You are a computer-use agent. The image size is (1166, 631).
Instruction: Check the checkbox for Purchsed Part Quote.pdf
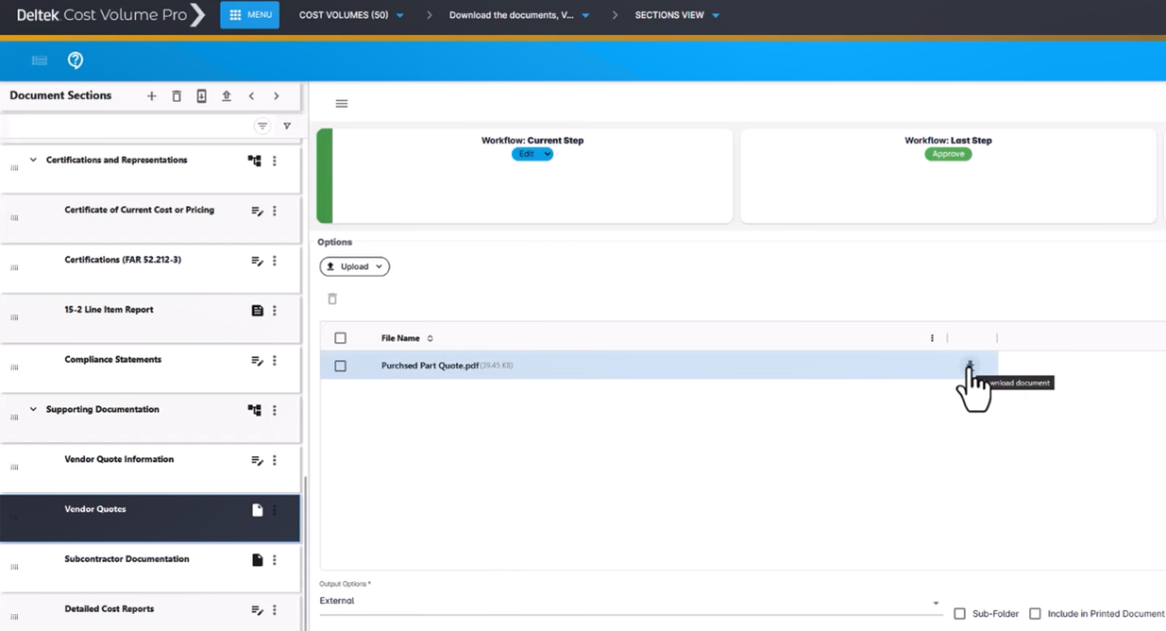(x=342, y=365)
